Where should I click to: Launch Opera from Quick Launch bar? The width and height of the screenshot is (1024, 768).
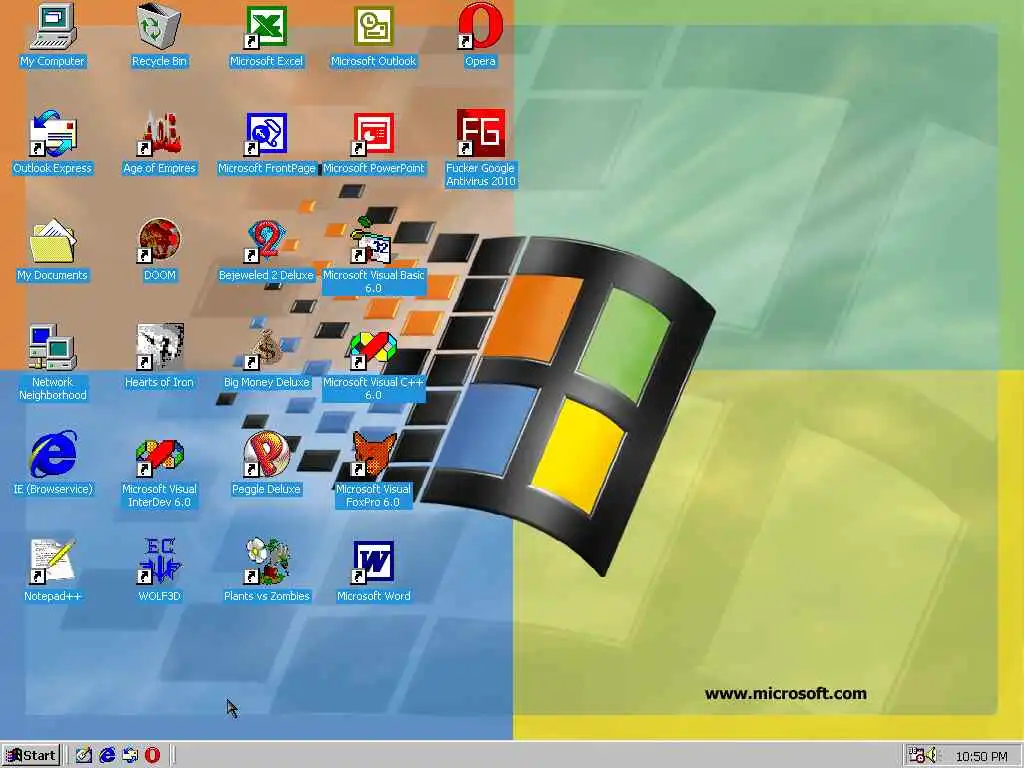click(x=153, y=756)
